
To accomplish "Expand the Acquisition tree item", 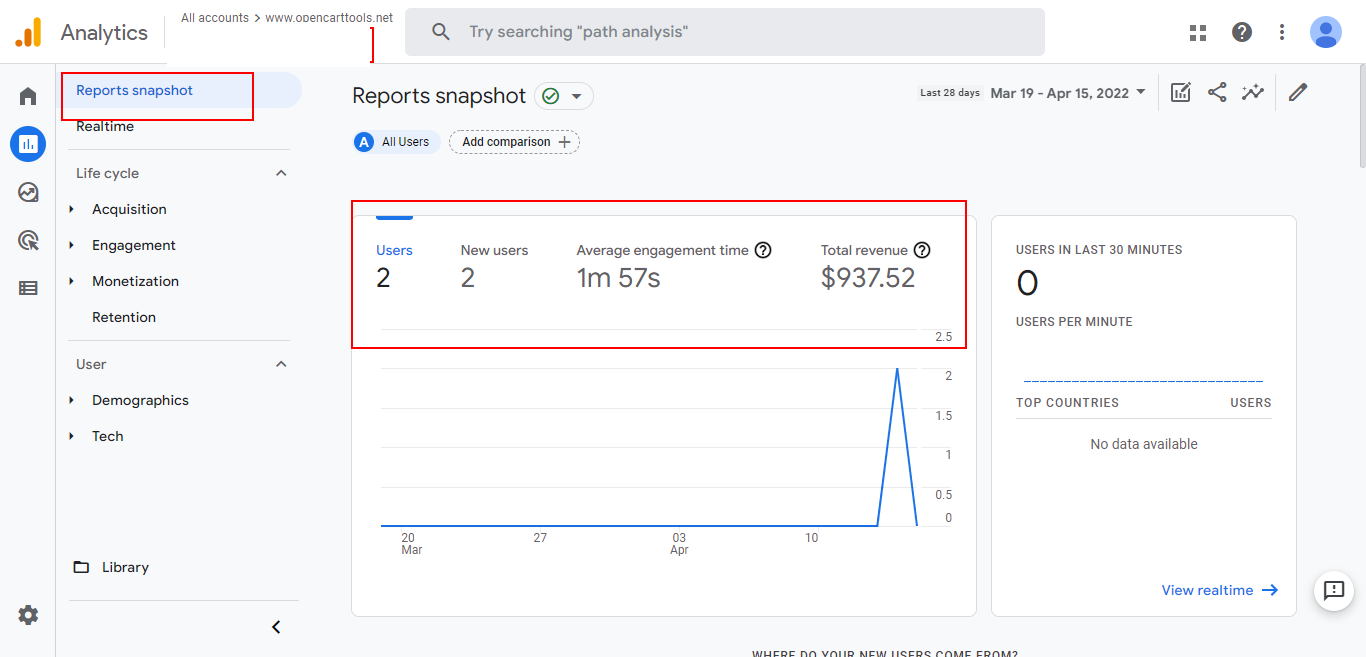I will (72, 209).
